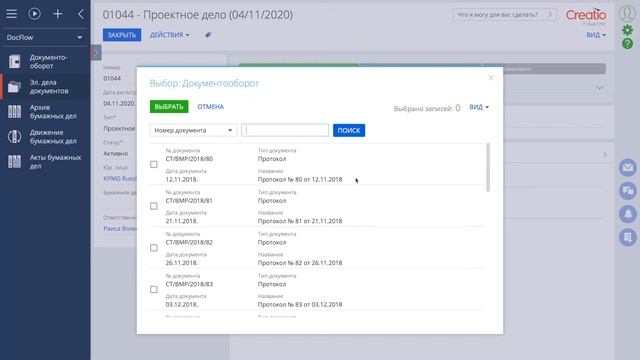Check the box for СТ/ВМР/2018/81

[154, 206]
